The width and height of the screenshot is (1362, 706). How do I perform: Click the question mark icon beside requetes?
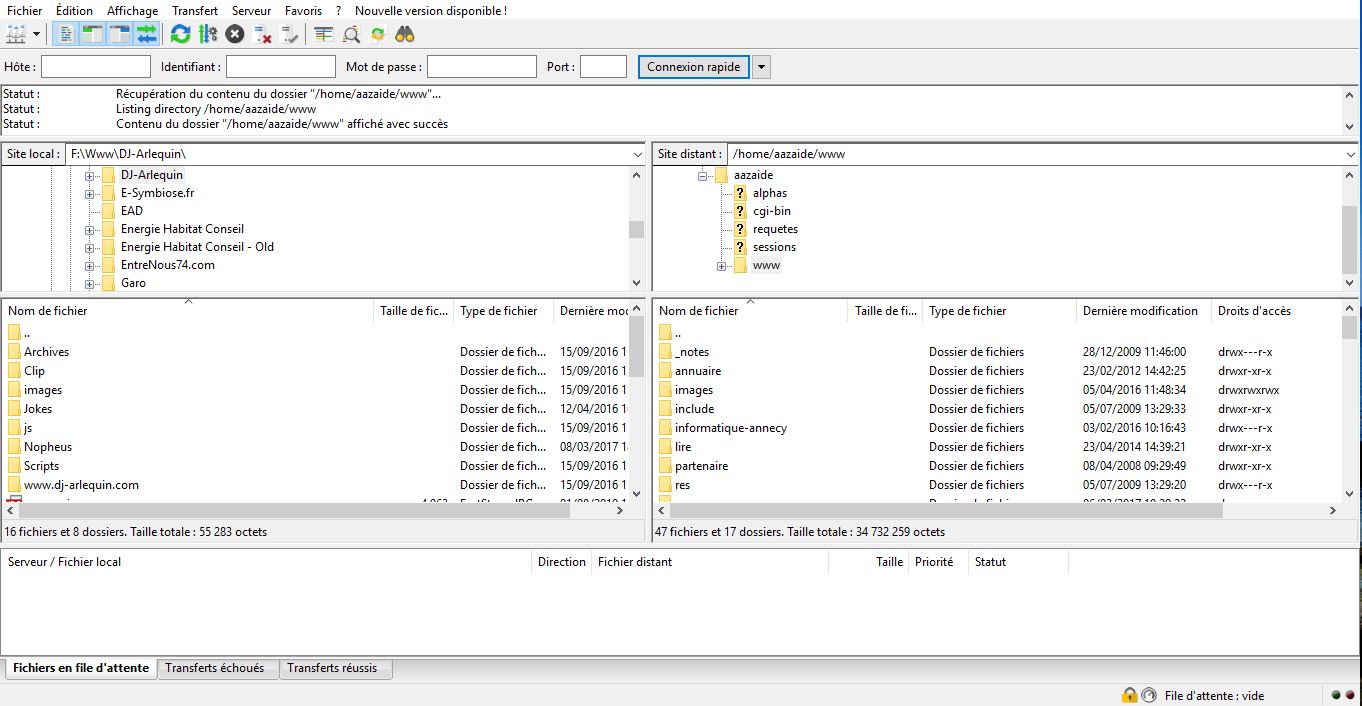(740, 229)
